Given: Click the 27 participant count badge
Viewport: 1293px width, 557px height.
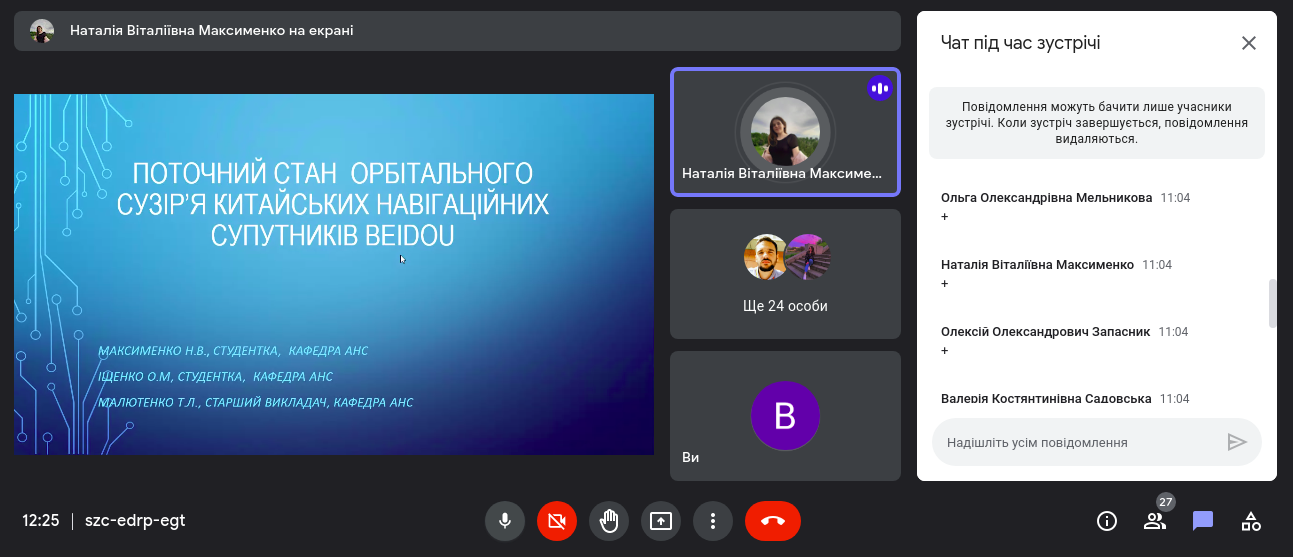Looking at the screenshot, I should [1165, 502].
